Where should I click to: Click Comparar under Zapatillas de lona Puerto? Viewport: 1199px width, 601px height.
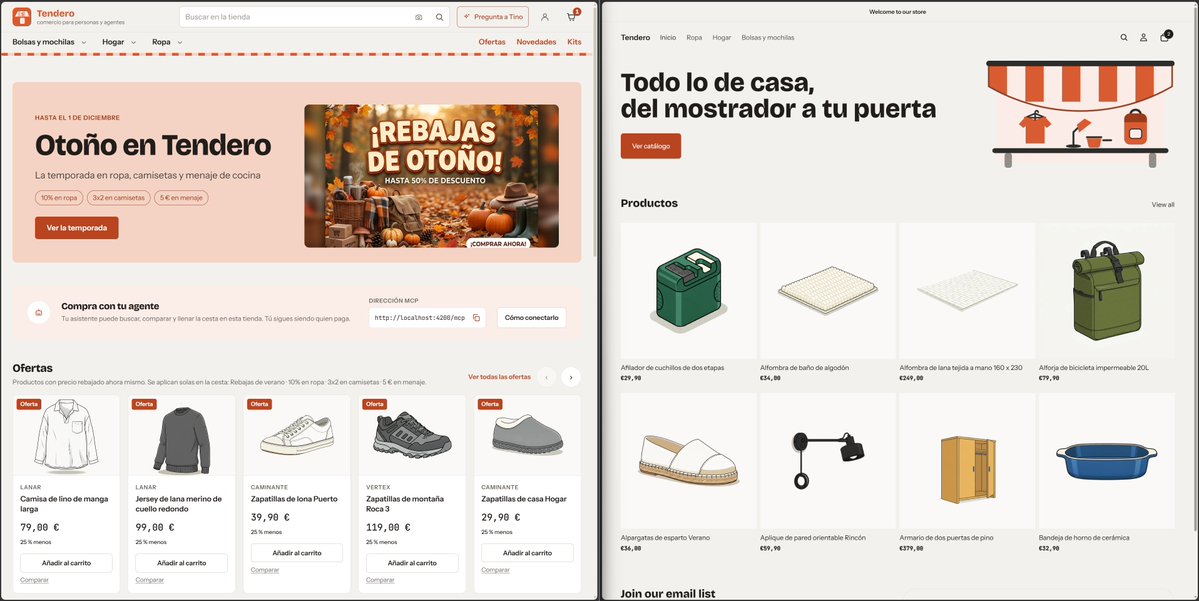pos(265,570)
